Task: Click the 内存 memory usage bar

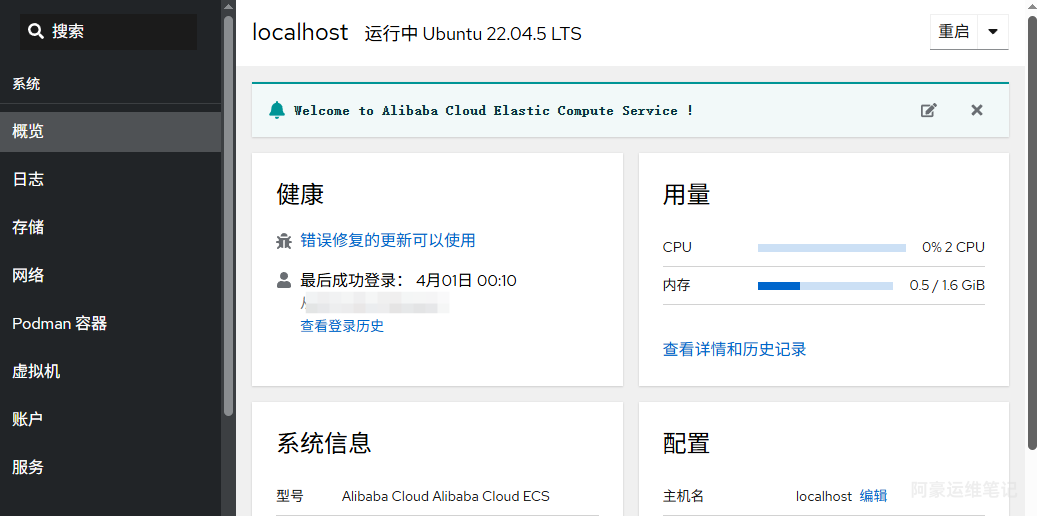Action: coord(825,286)
